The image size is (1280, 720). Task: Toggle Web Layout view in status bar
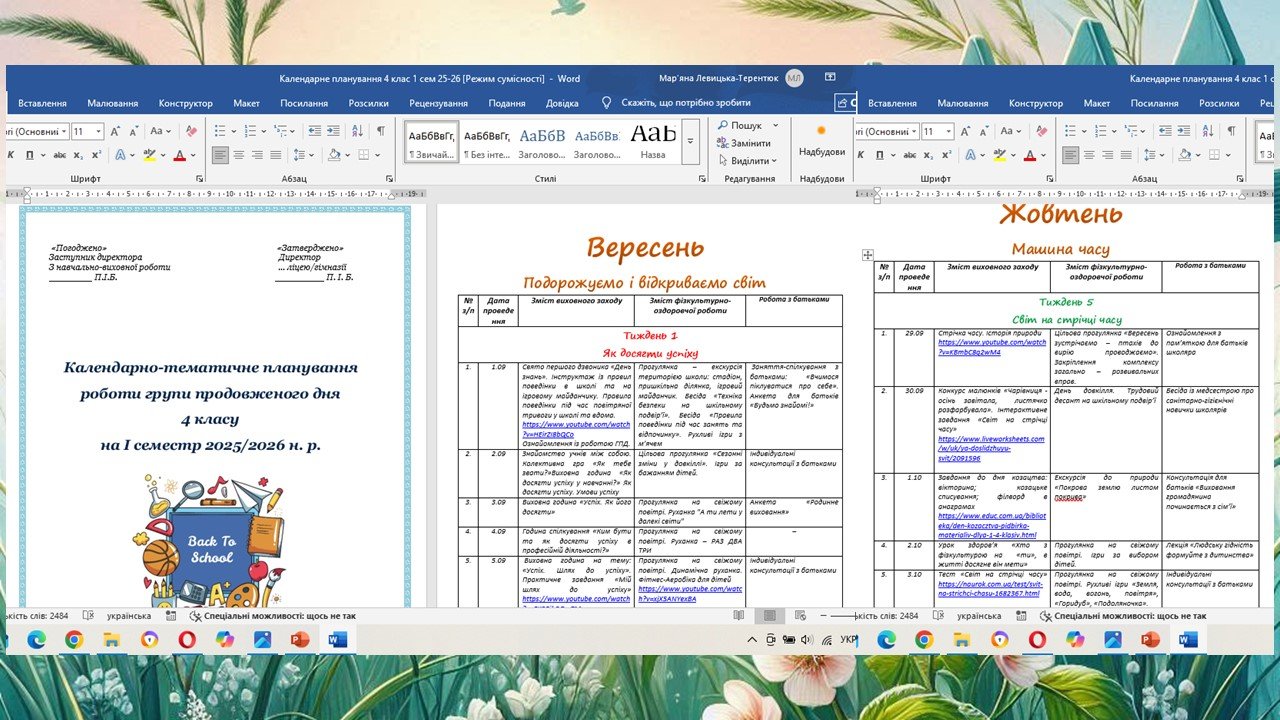pos(799,616)
